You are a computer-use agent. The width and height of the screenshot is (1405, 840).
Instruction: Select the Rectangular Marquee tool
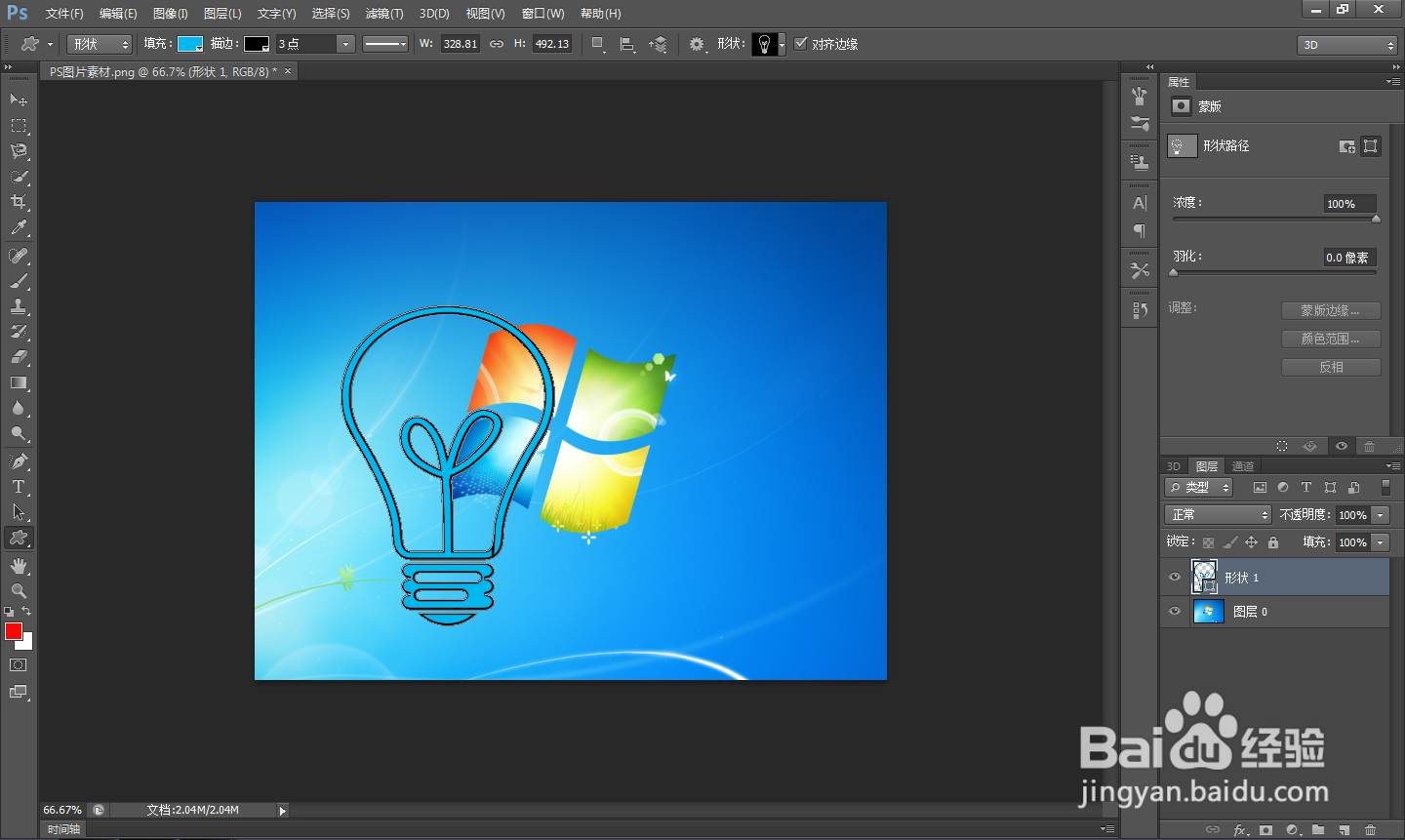coord(19,126)
